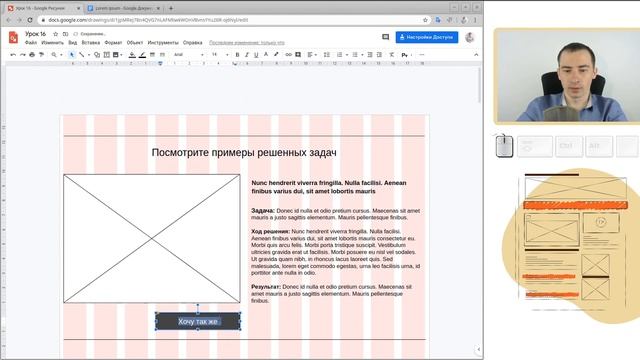Expand the Image dropdown arrow
The height and width of the screenshot is (360, 640).
pyautogui.click(x=122, y=55)
